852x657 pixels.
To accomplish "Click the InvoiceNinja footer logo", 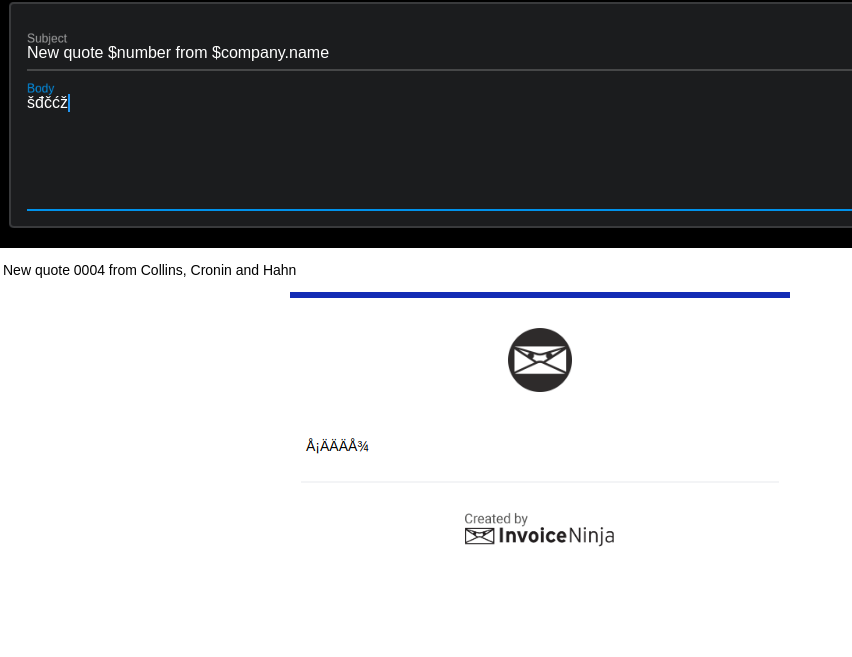I will tap(540, 536).
